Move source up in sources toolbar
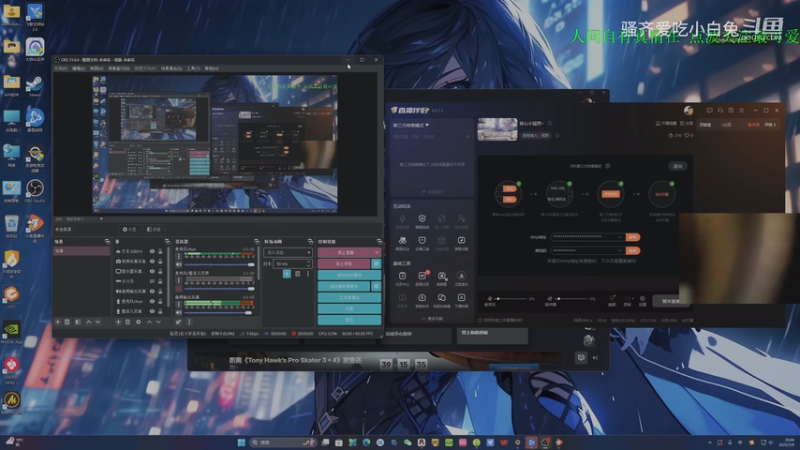Viewport: 800px width, 450px height. coord(149,322)
